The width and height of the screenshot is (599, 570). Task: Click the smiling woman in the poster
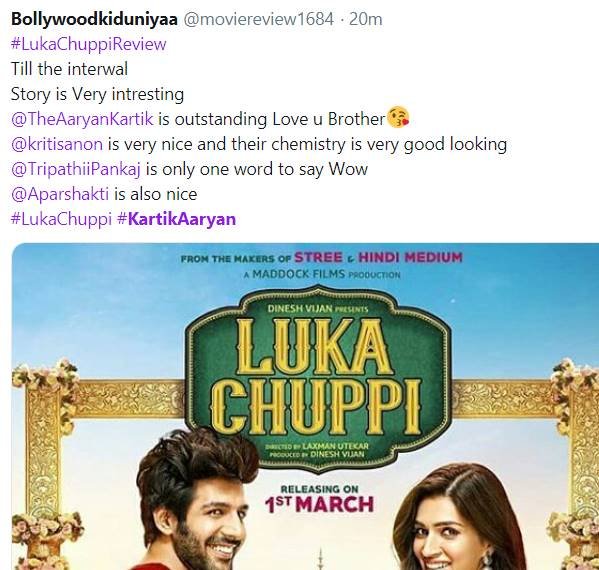pos(458,518)
